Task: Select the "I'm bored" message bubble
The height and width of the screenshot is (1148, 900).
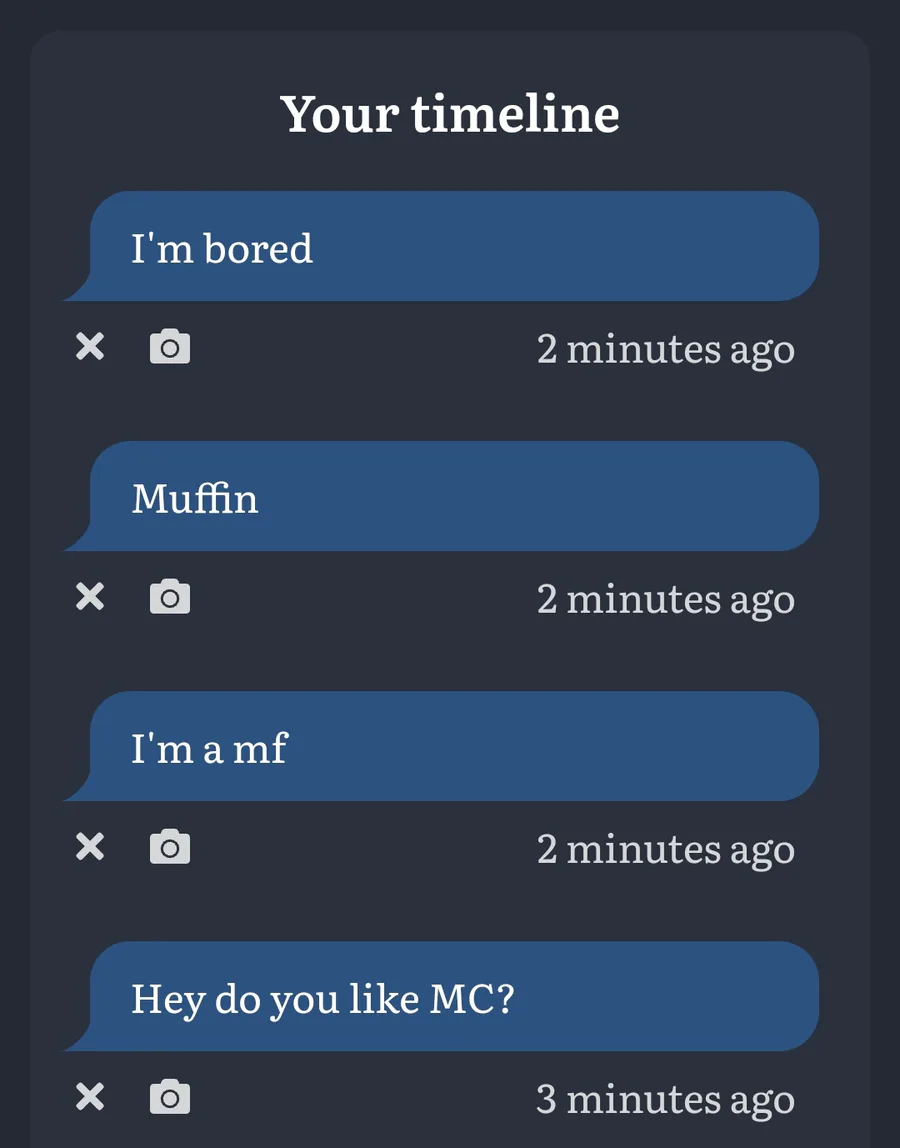Action: click(x=442, y=246)
